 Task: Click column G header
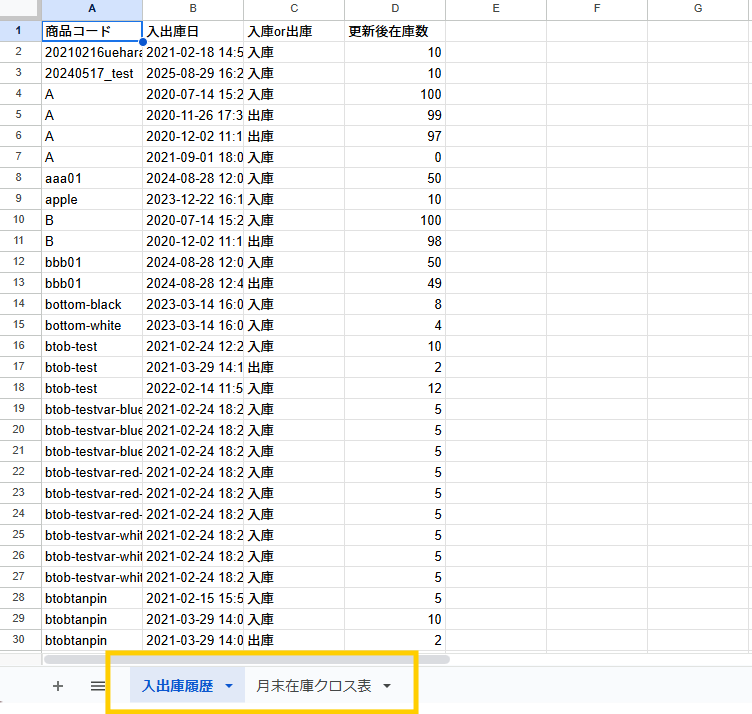click(x=698, y=9)
